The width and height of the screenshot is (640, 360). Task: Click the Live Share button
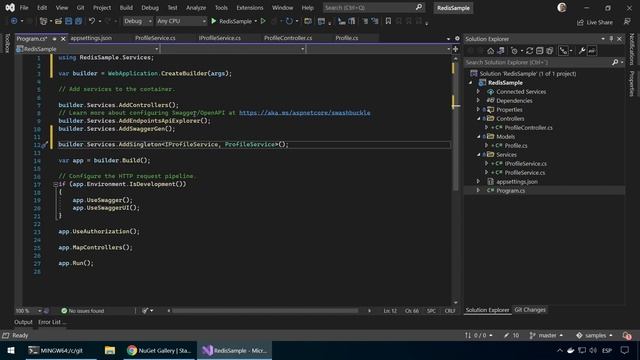coord(595,22)
